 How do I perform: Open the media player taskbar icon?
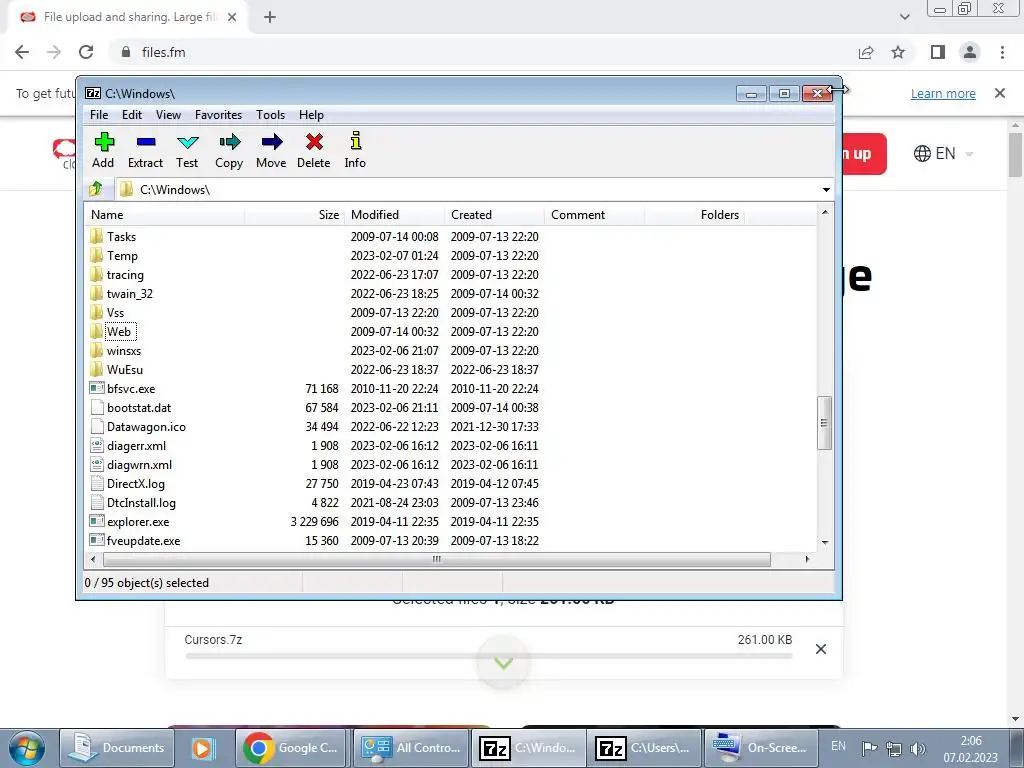[202, 748]
